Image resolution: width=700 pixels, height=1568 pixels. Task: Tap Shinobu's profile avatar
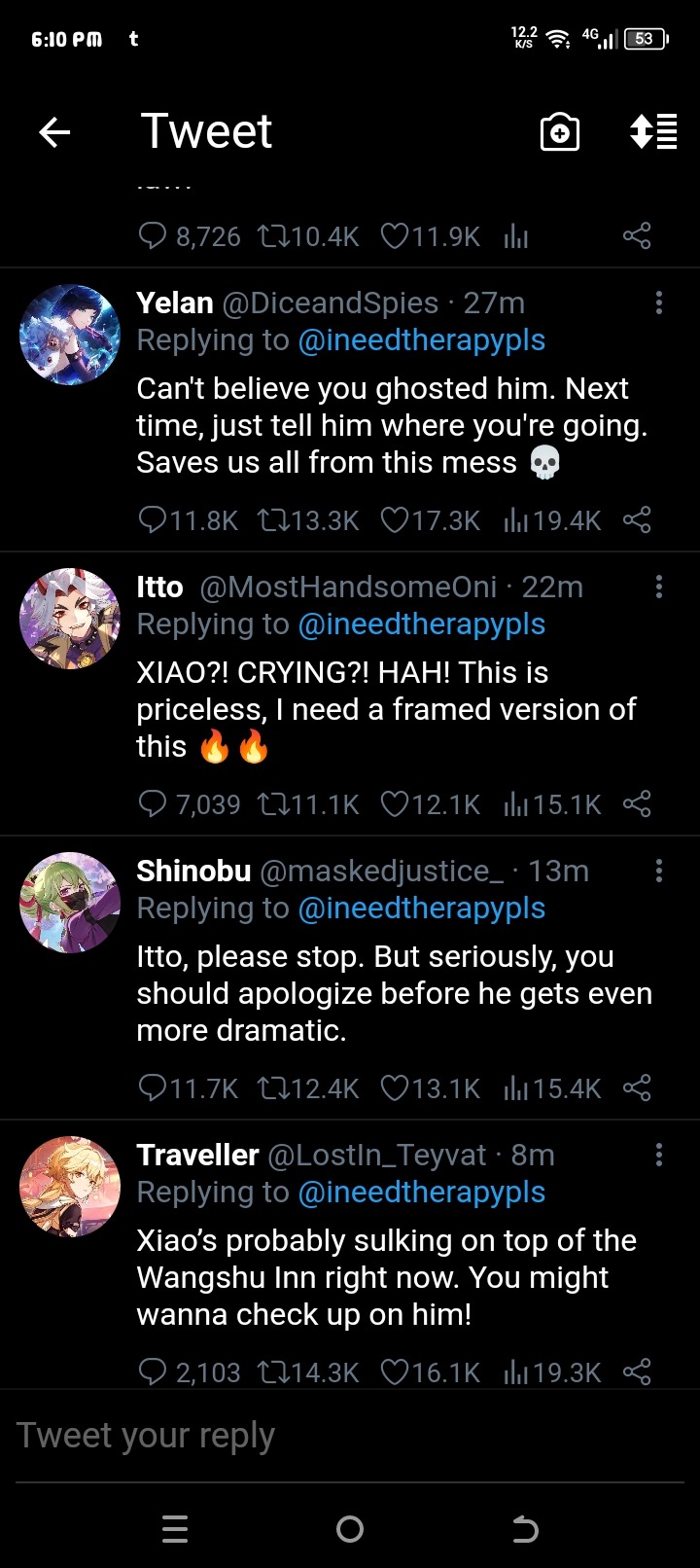70,903
